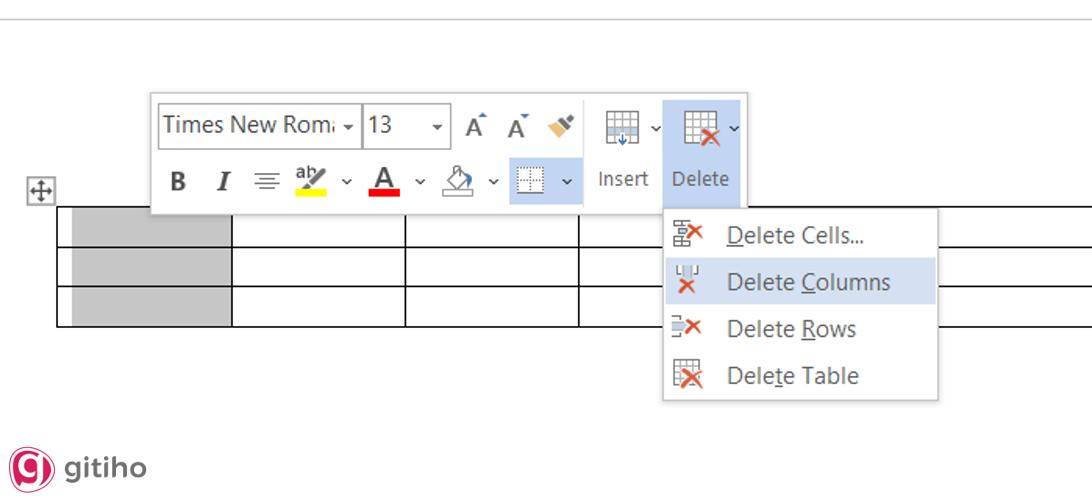Click the table move handle
The height and width of the screenshot is (501, 1092).
pyautogui.click(x=41, y=190)
